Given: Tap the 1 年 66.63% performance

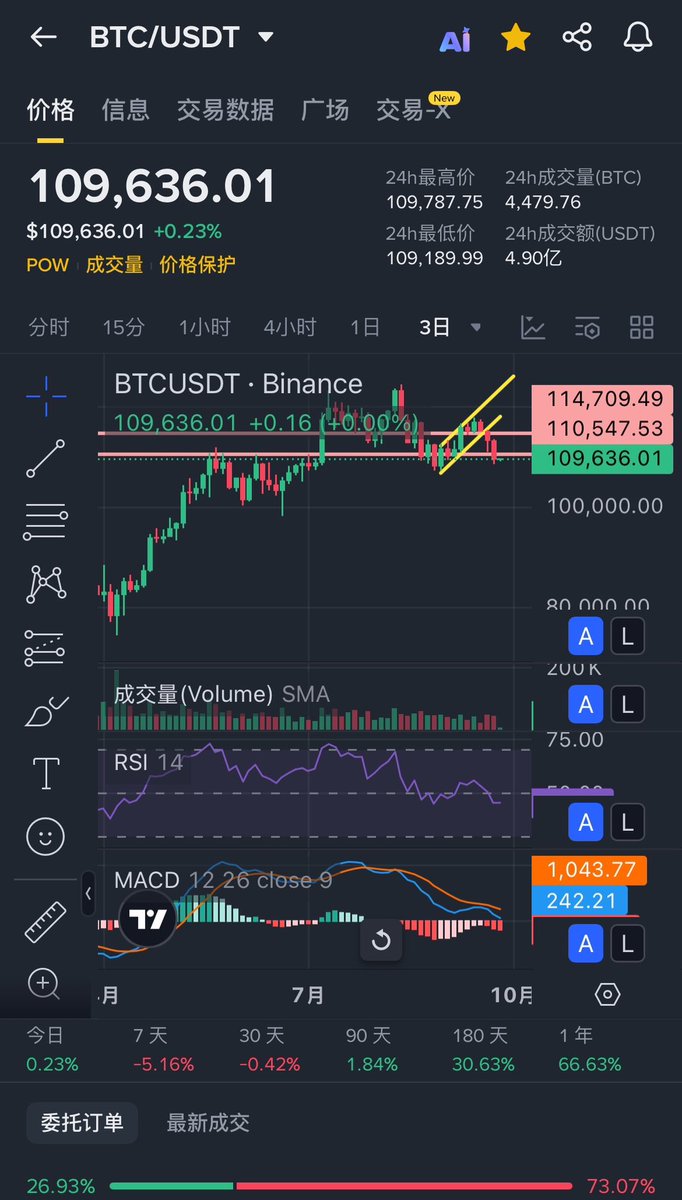Looking at the screenshot, I should (590, 1051).
